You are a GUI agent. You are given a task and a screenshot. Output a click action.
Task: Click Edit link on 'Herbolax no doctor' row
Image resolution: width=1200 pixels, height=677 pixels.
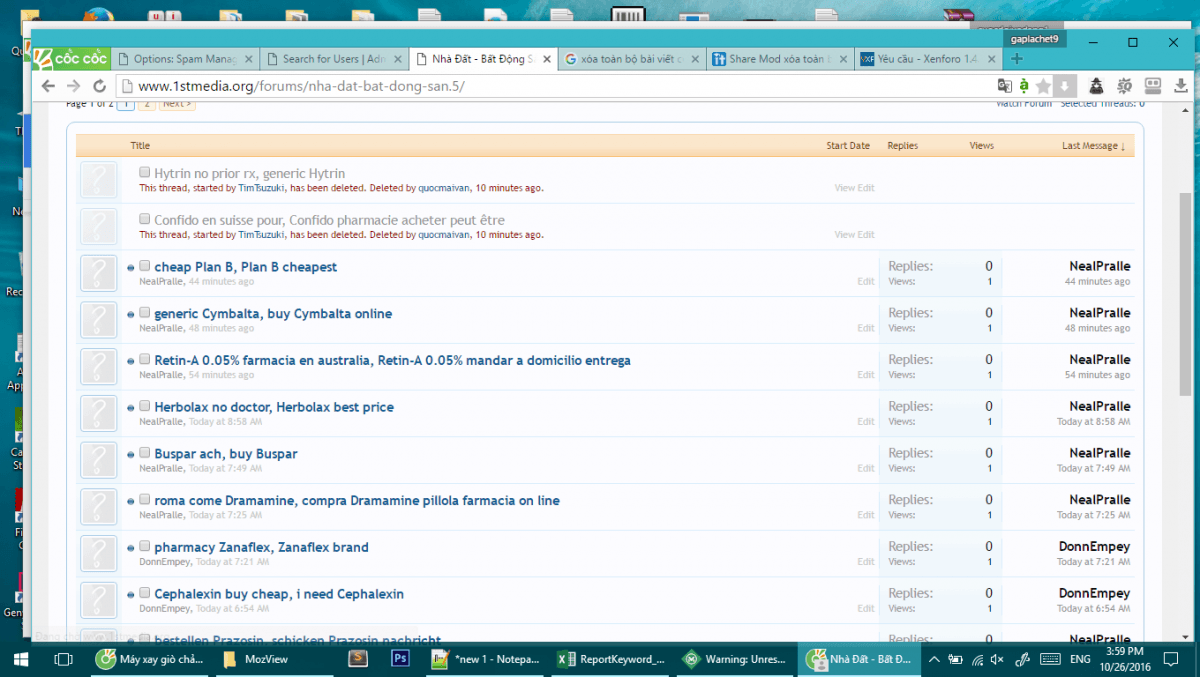[x=866, y=422]
